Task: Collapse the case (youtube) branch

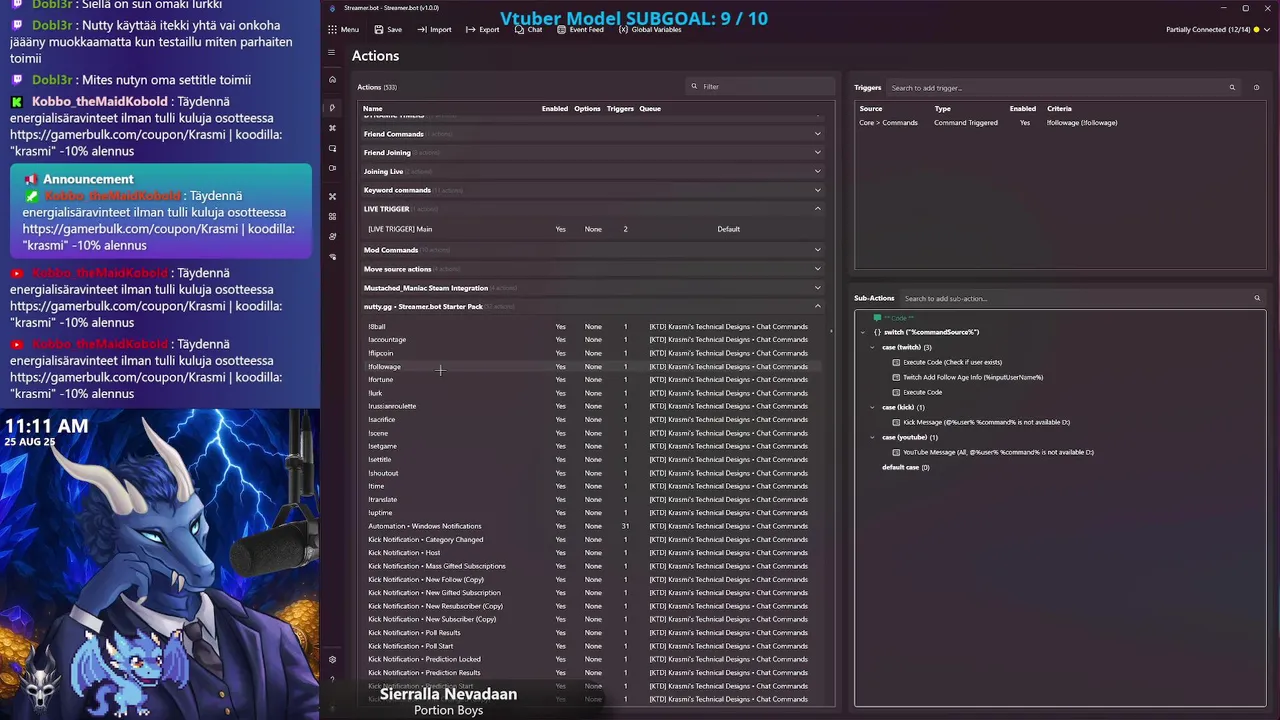Action: pyautogui.click(x=872, y=437)
